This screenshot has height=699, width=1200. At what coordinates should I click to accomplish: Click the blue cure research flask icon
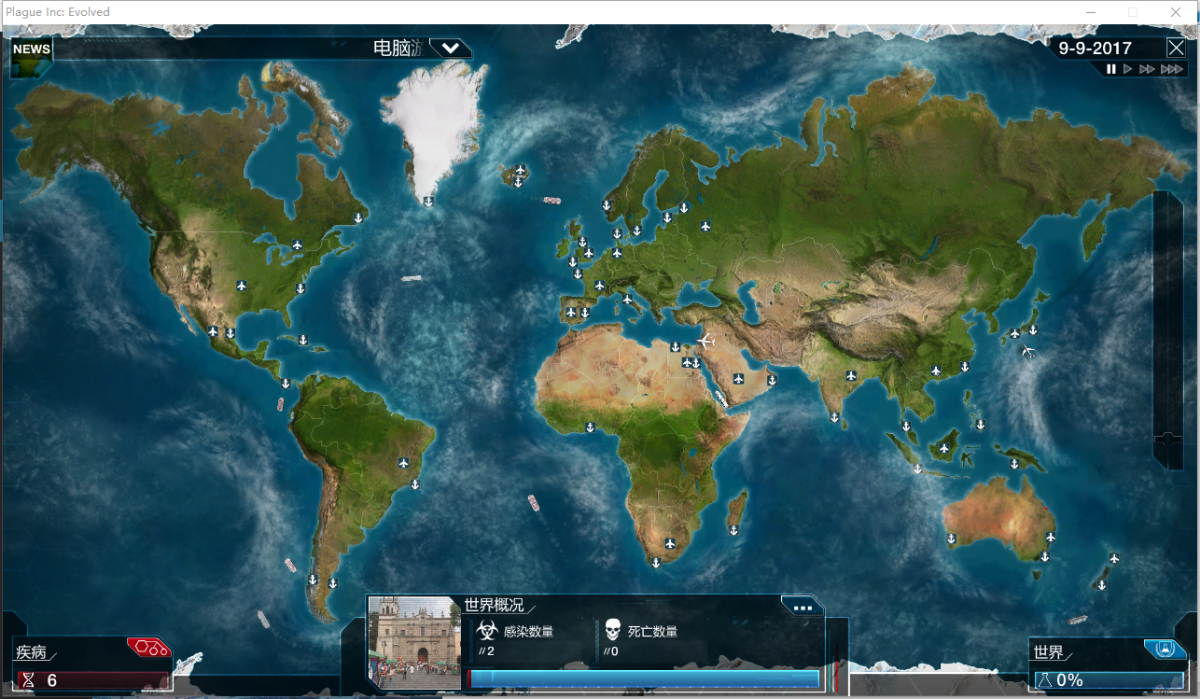pyautogui.click(x=1165, y=649)
